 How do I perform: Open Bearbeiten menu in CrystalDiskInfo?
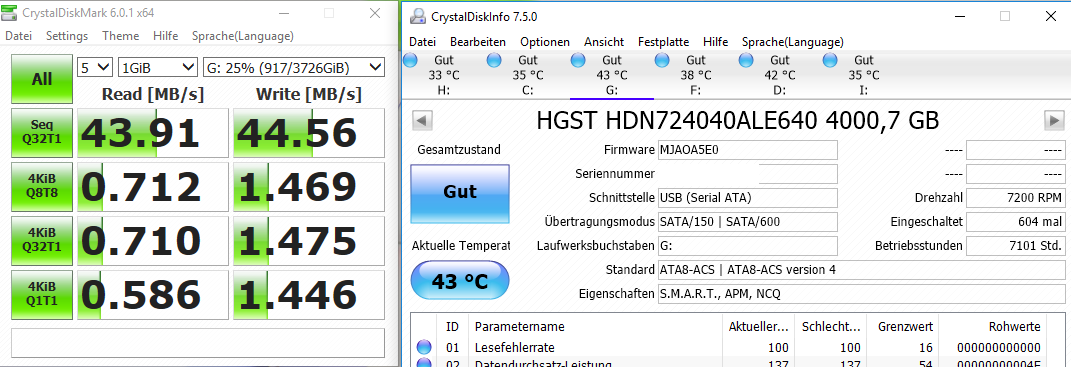click(478, 42)
